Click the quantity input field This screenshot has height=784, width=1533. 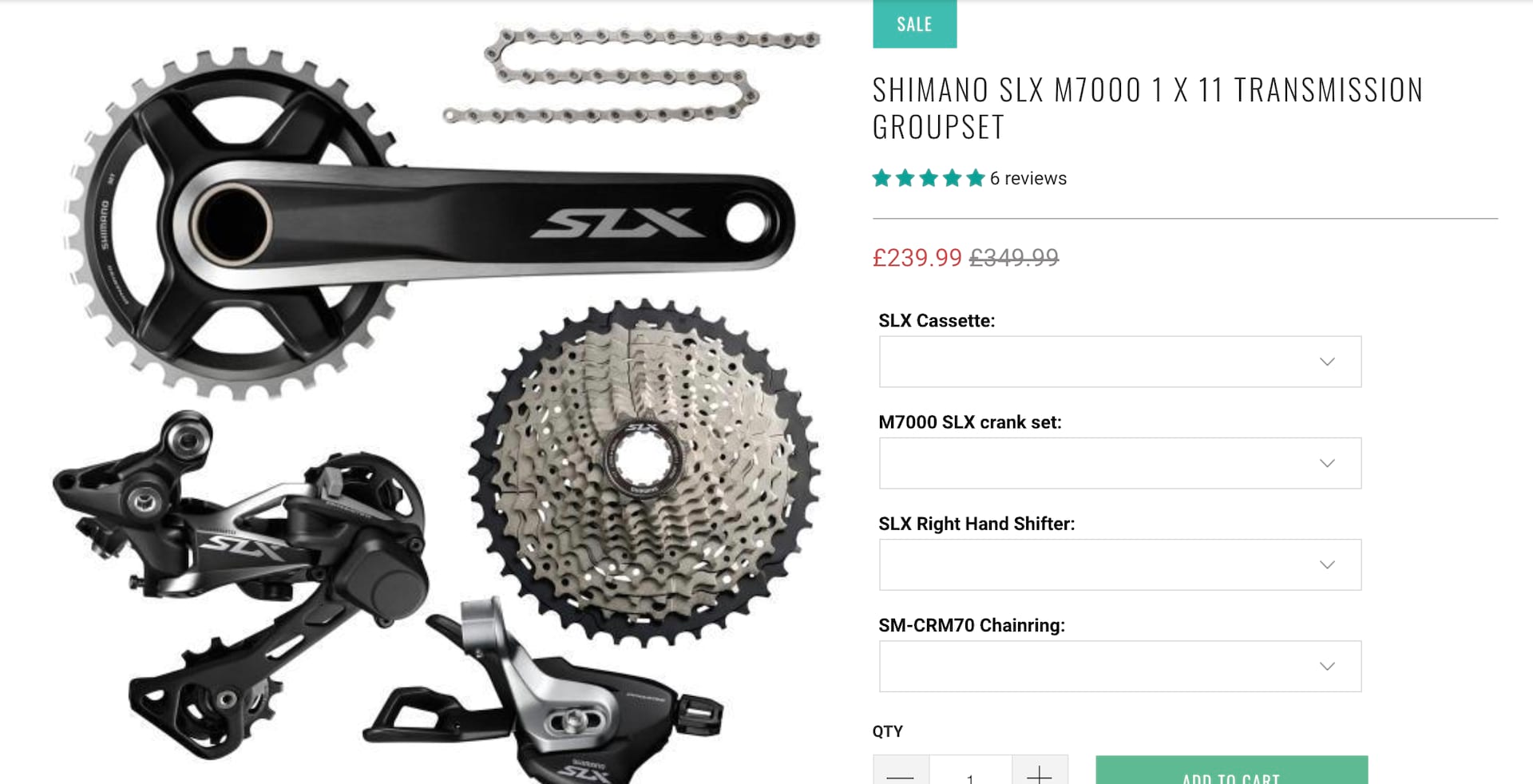(x=970, y=771)
